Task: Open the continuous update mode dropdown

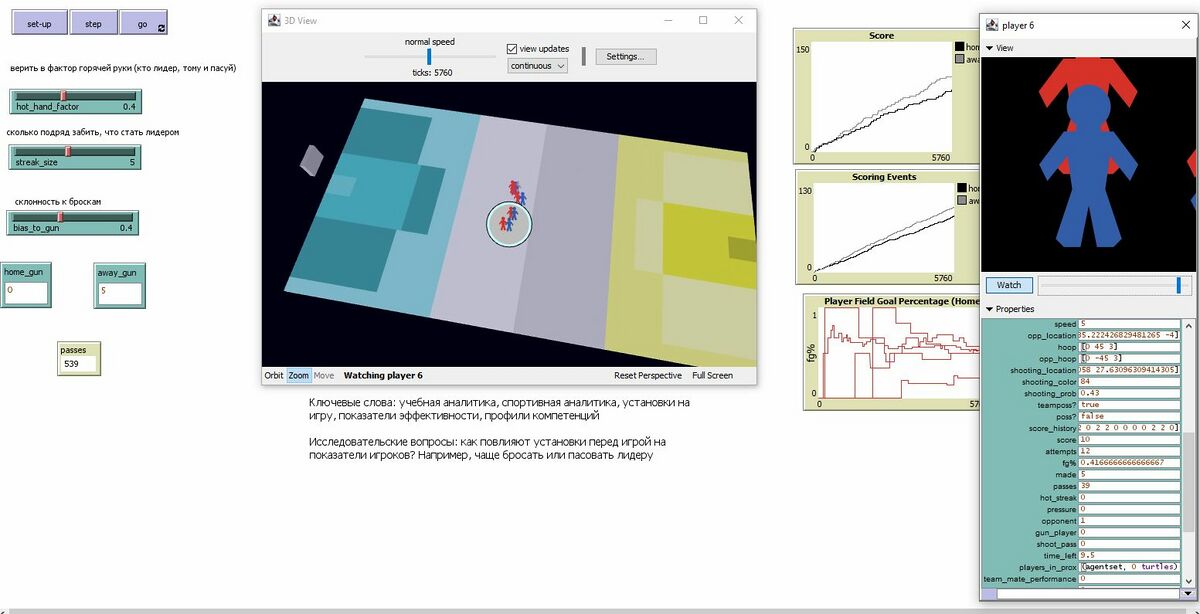Action: 537,66
